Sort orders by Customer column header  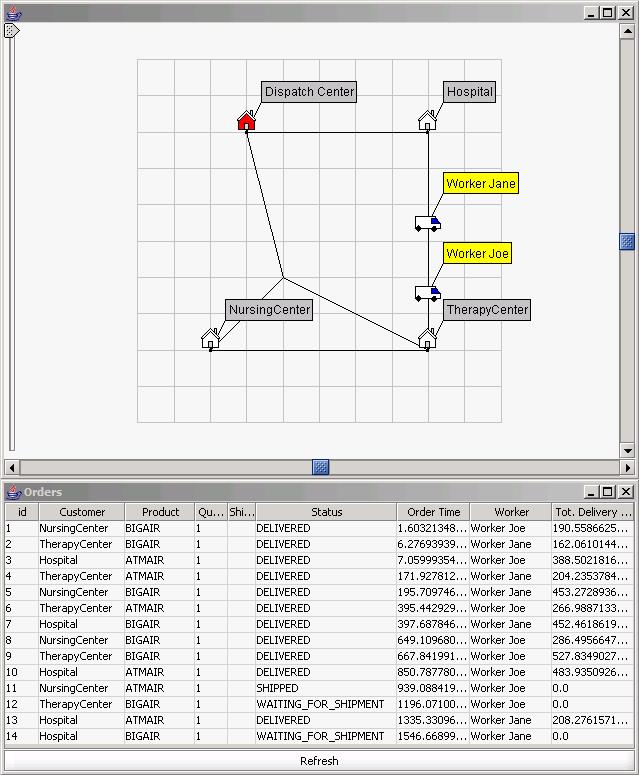pos(82,512)
